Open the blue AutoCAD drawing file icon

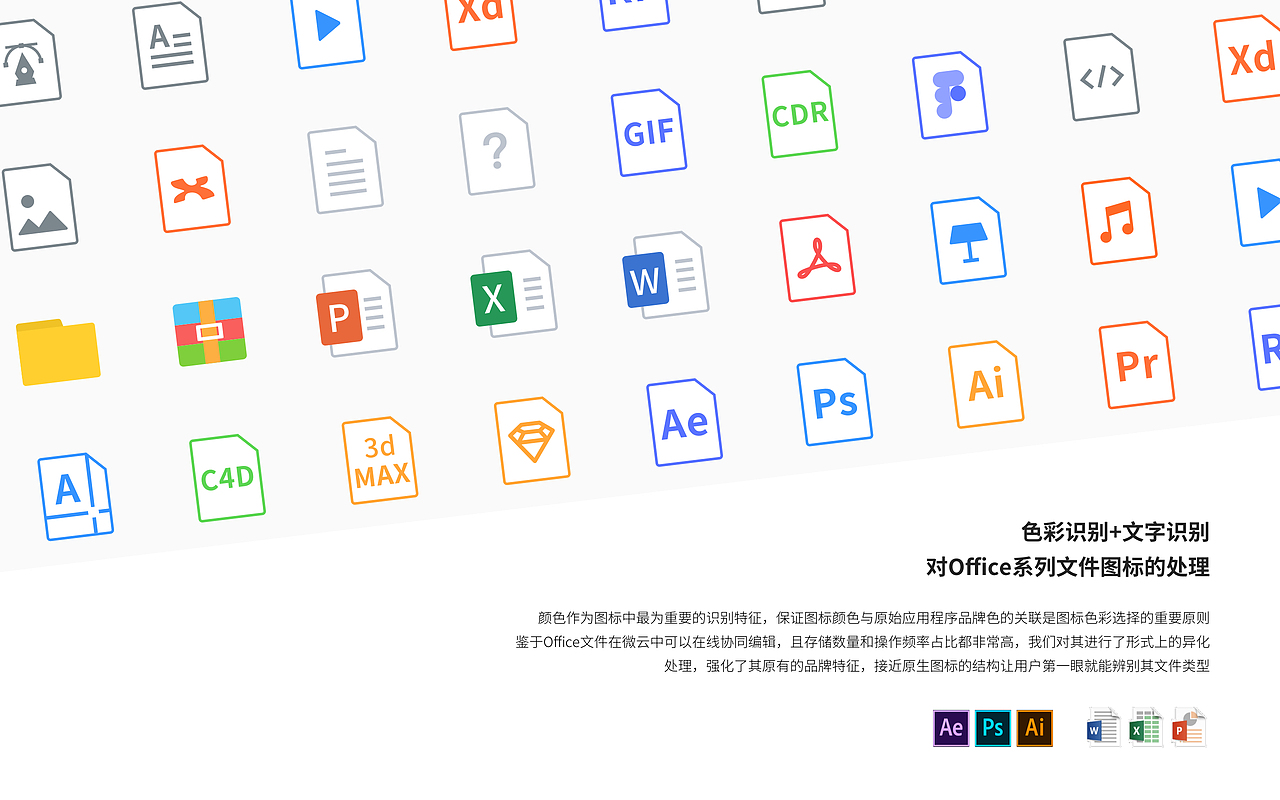tap(75, 497)
